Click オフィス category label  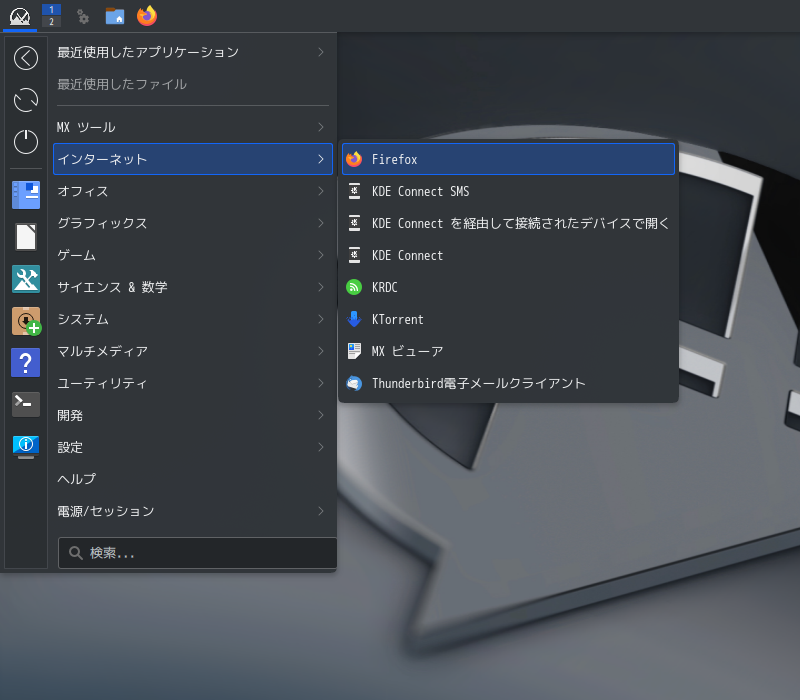click(83, 191)
